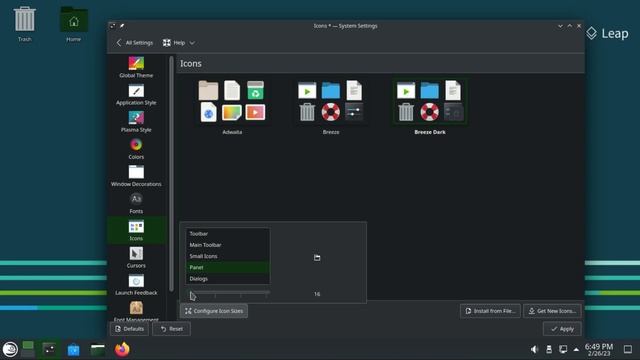
Task: Expand hidden system tray icons
Action: (576, 349)
